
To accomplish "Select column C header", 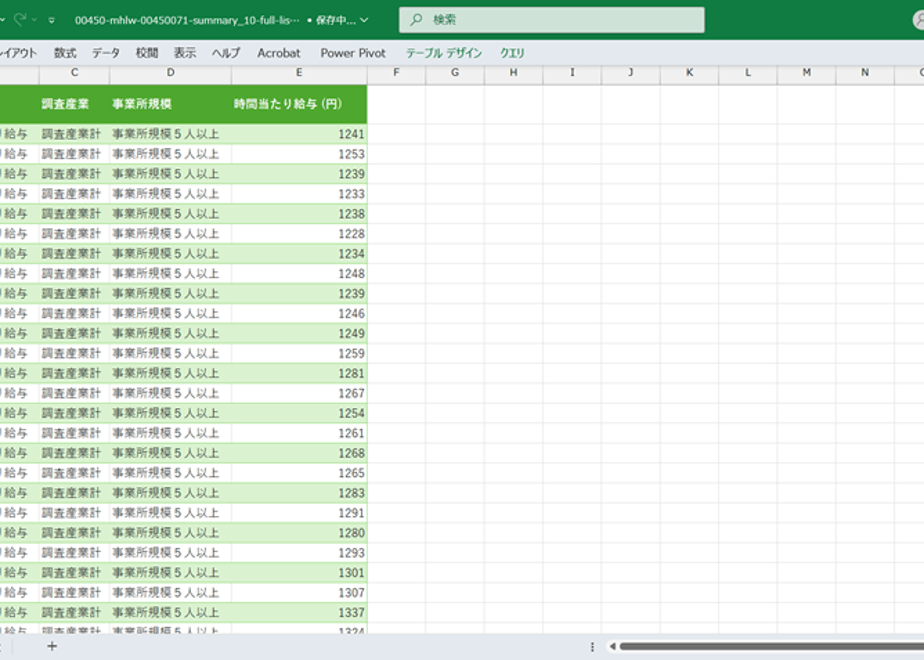I will coord(74,72).
